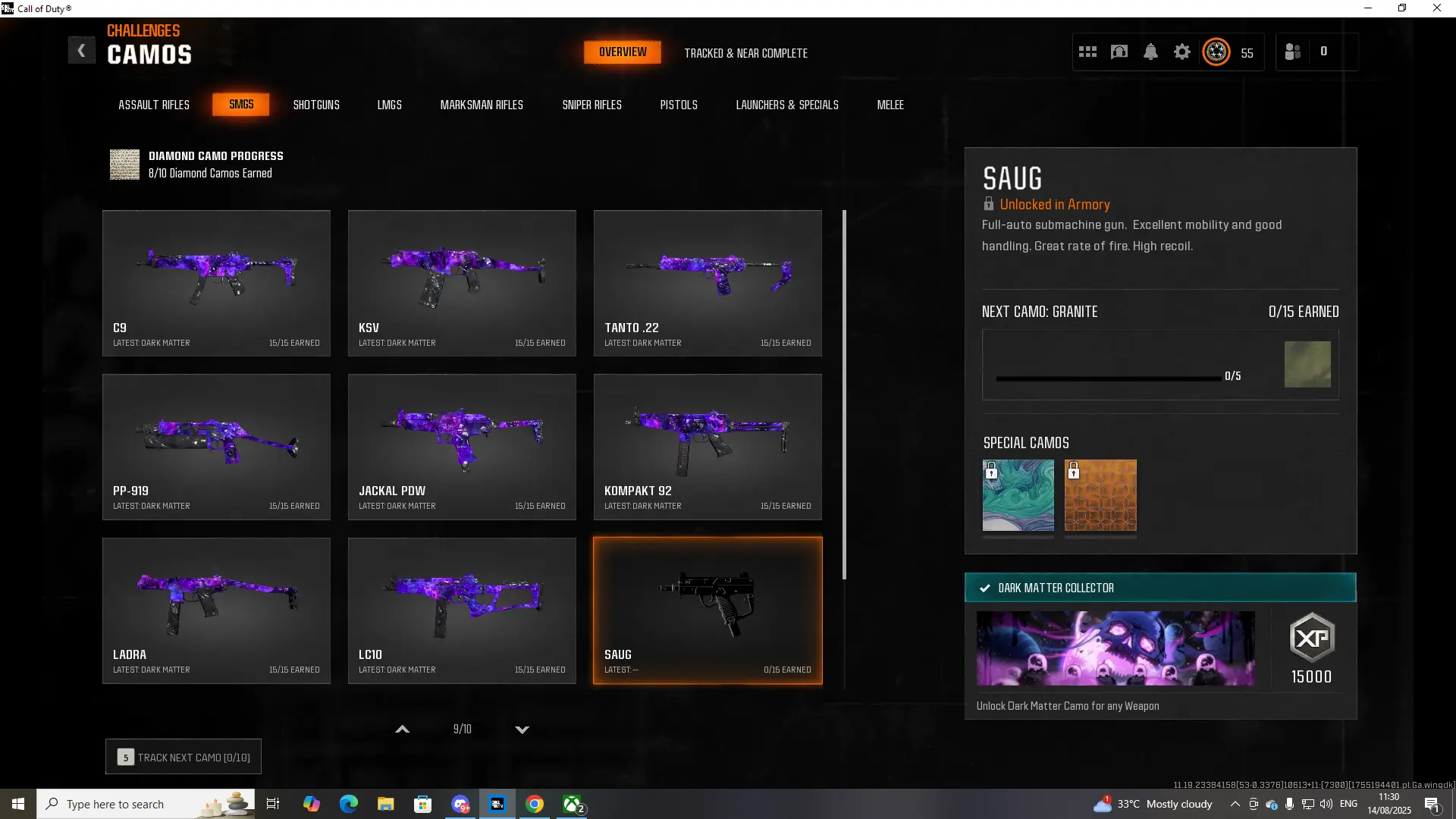
Task: Go back with the left chevron button
Action: [x=81, y=50]
